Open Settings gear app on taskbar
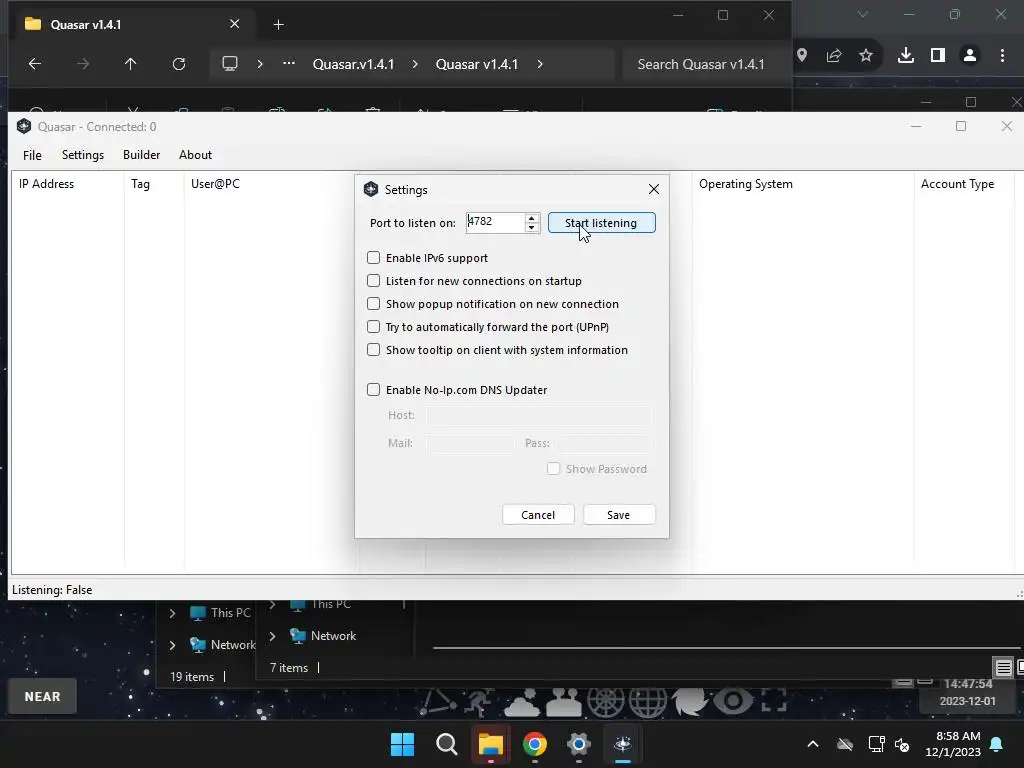The width and height of the screenshot is (1024, 768). [x=579, y=744]
